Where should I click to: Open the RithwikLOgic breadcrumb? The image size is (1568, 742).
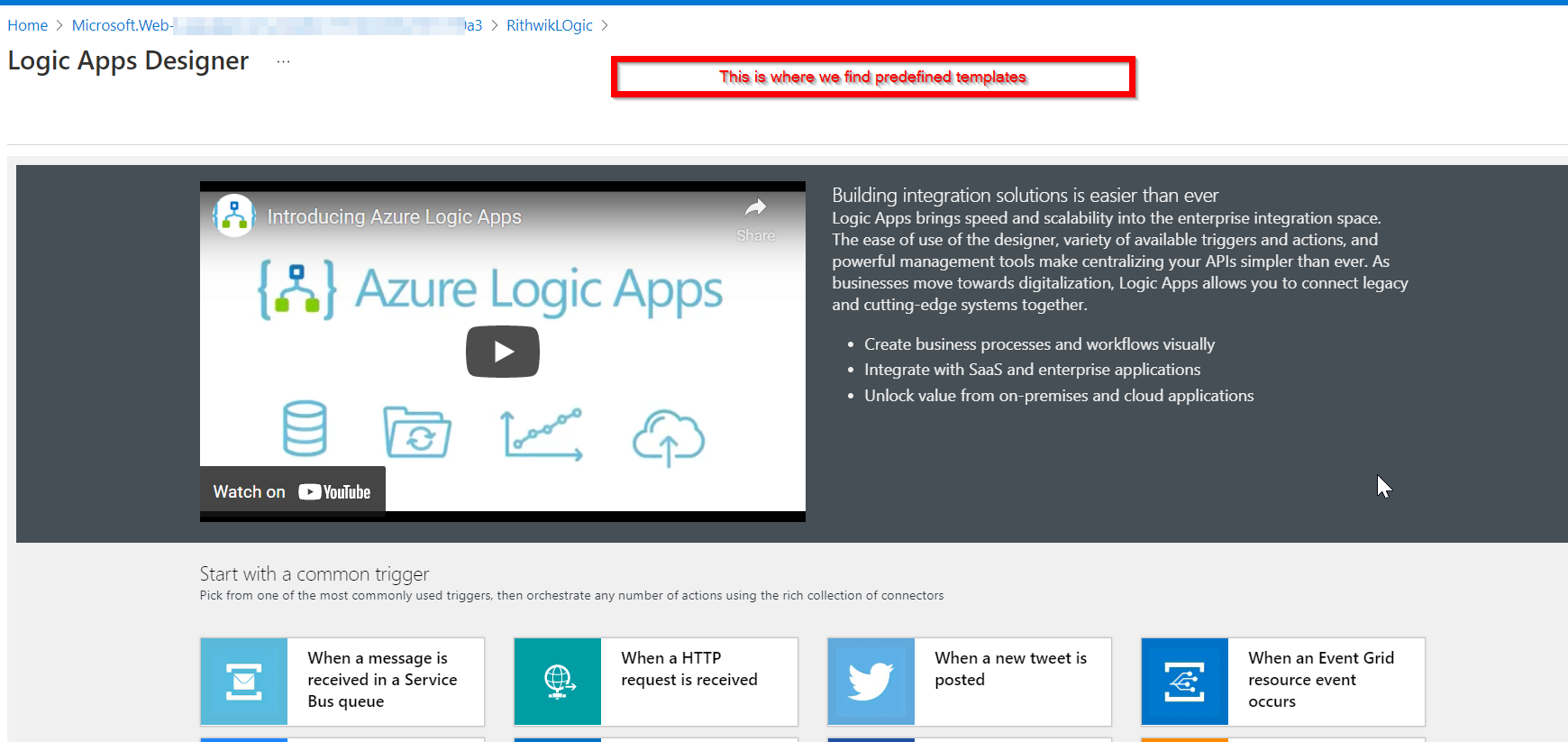[550, 25]
